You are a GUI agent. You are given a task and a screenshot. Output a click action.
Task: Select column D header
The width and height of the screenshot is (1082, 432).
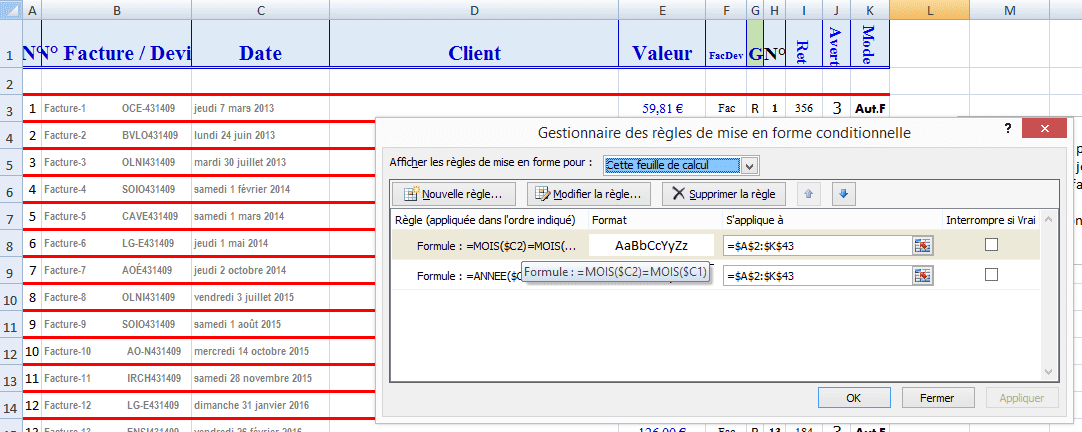474,9
